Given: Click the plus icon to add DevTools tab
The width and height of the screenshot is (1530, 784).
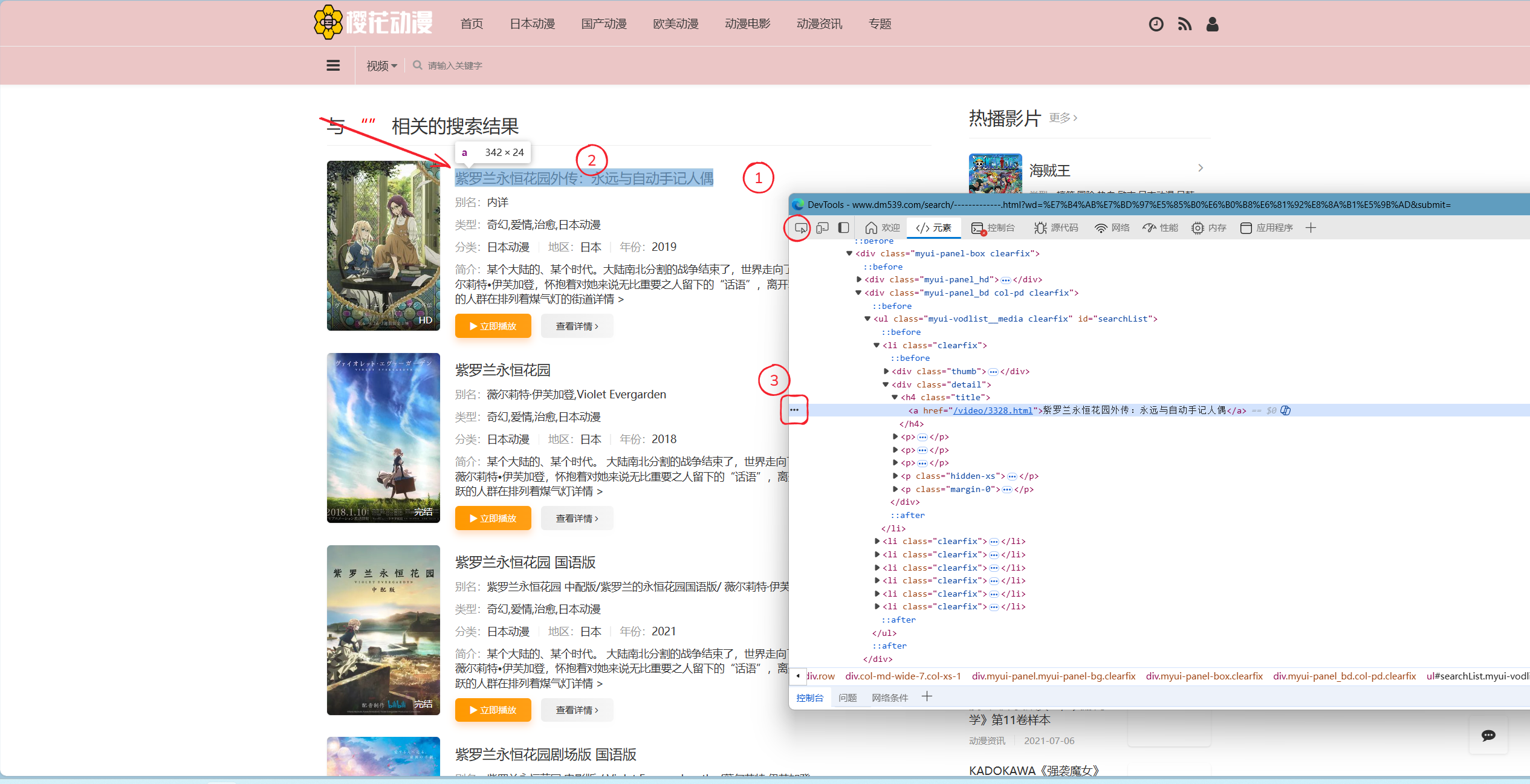Looking at the screenshot, I should (x=1311, y=228).
